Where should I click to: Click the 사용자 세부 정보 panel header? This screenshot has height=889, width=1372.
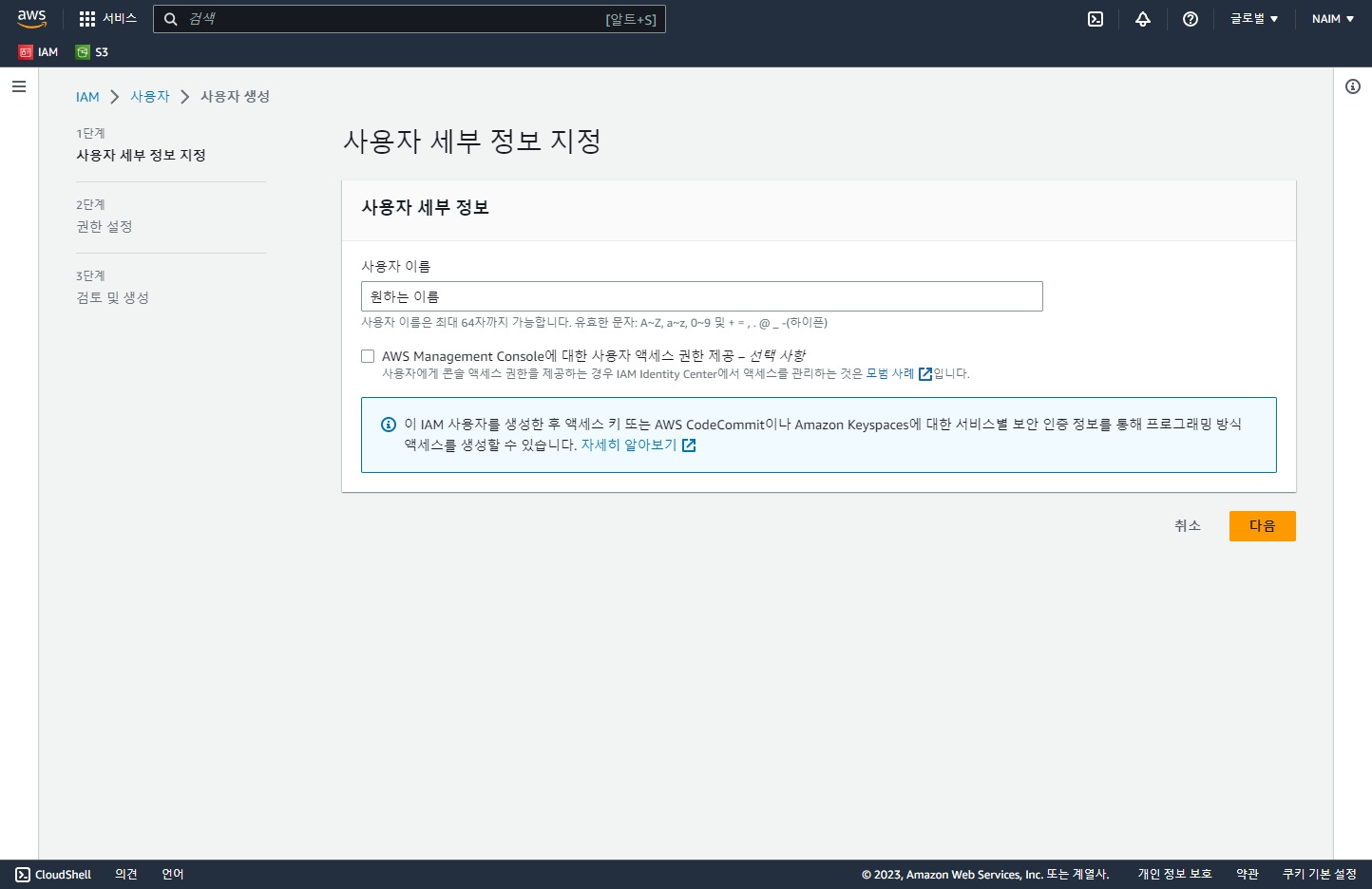(425, 207)
